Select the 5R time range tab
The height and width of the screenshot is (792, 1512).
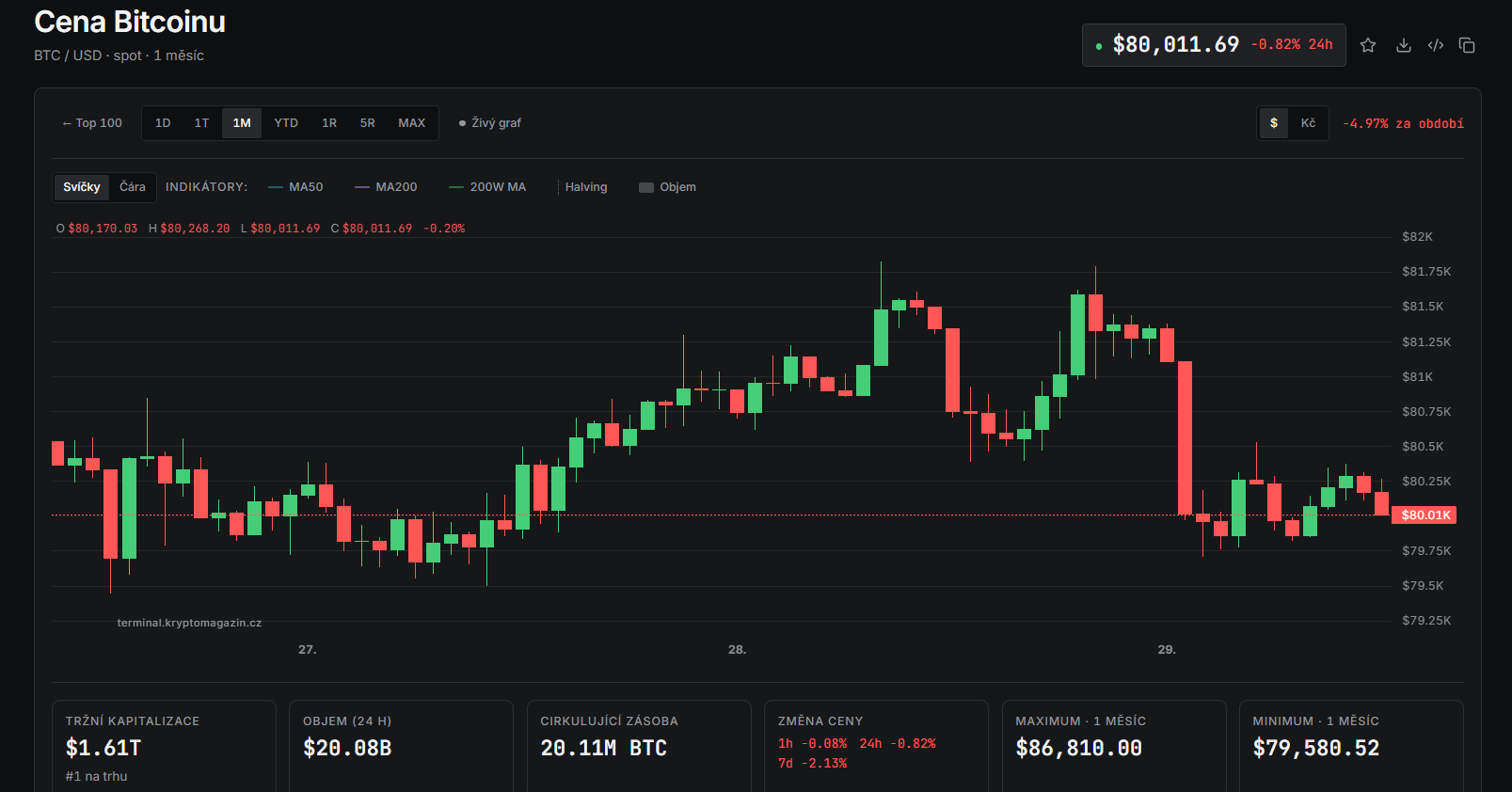[368, 123]
